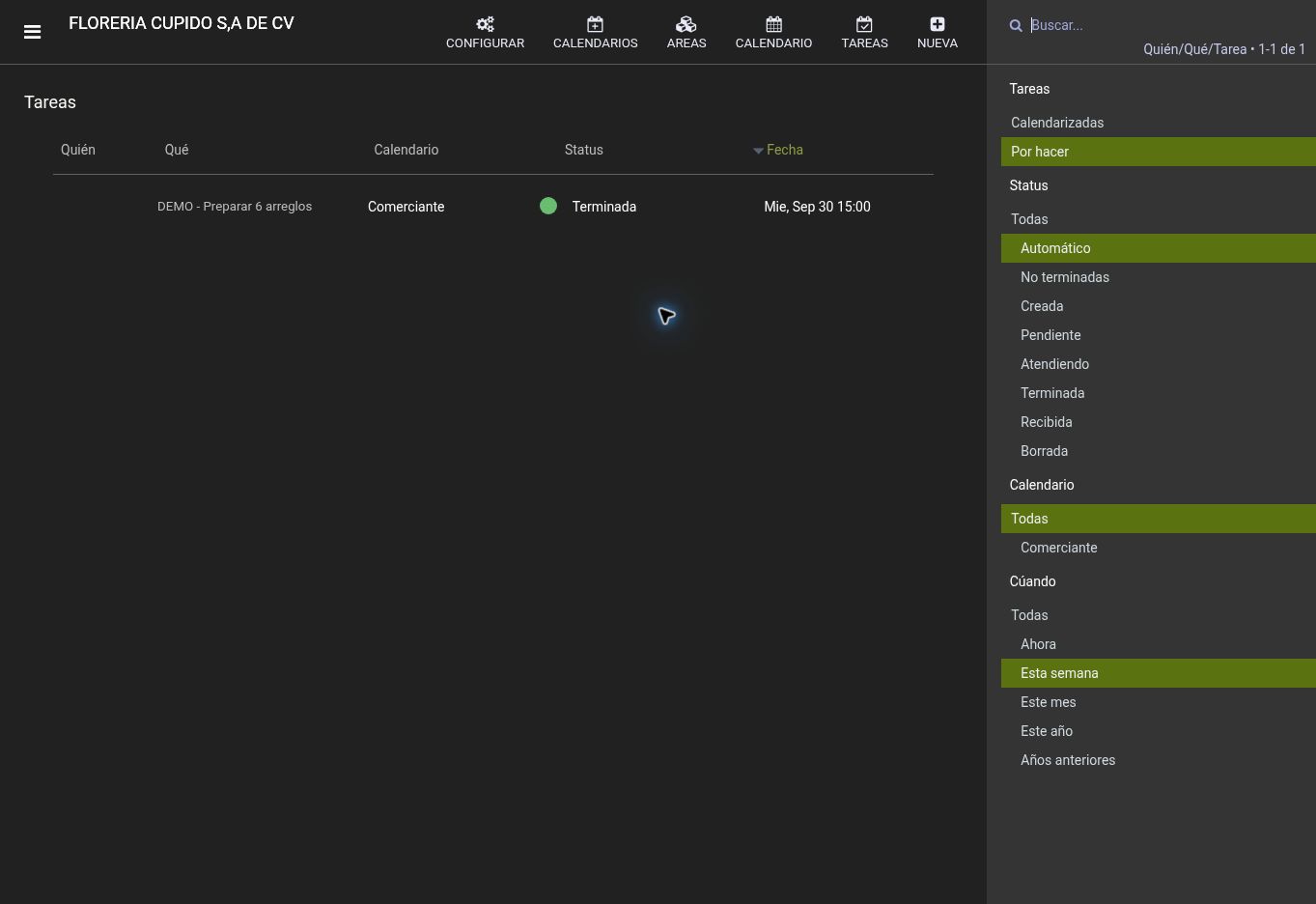Focus the Buscar search field

coord(1167,25)
